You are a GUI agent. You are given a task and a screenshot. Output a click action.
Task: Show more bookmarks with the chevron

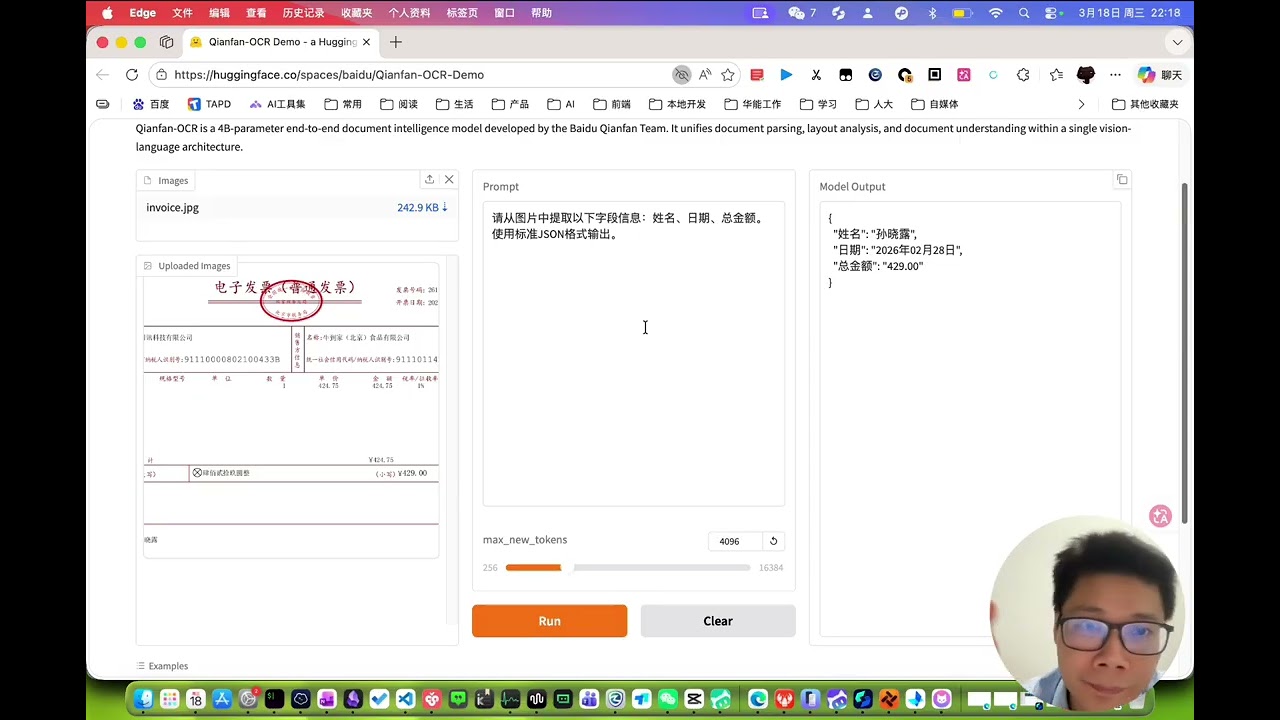pos(1081,104)
